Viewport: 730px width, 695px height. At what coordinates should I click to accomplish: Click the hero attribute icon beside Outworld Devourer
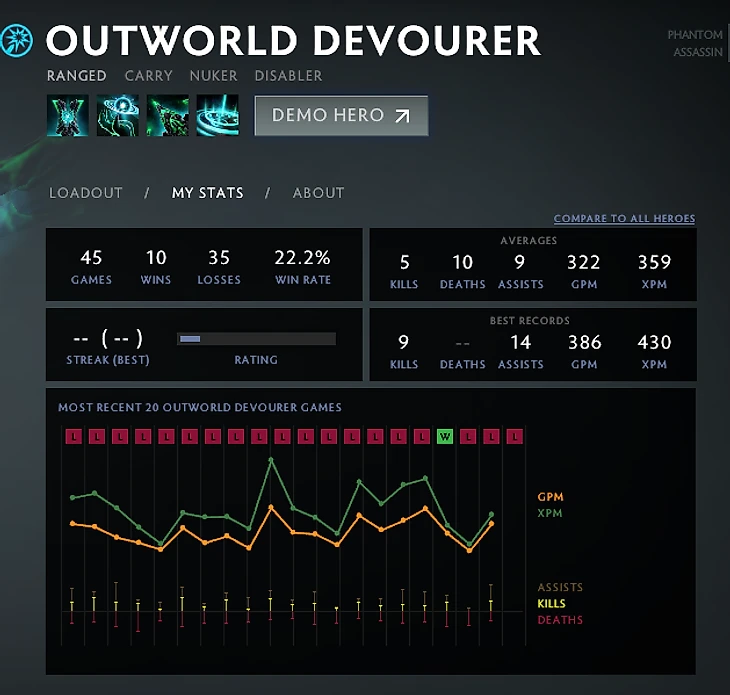17,40
